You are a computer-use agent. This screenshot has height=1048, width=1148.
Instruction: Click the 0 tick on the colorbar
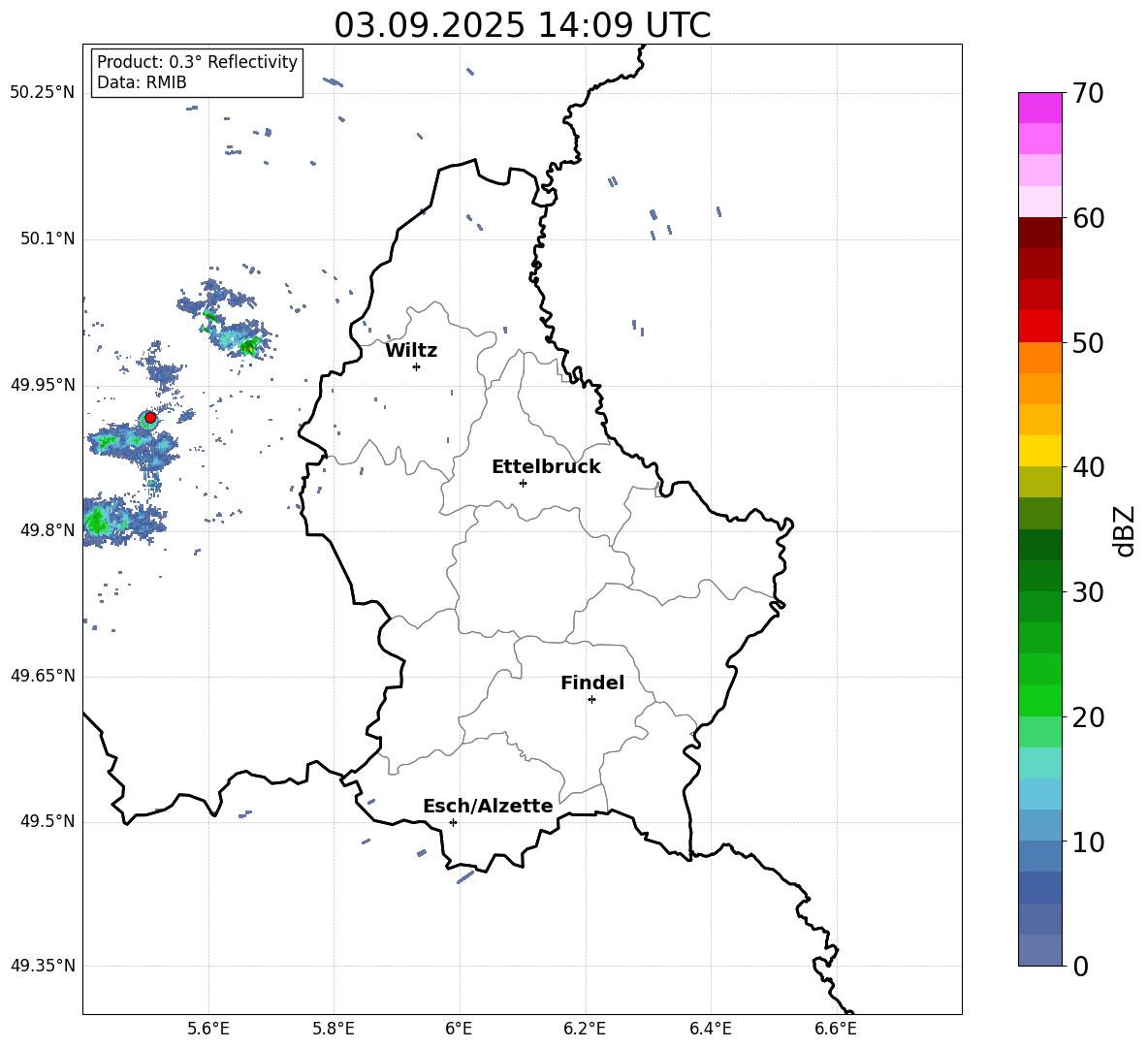tap(1080, 966)
